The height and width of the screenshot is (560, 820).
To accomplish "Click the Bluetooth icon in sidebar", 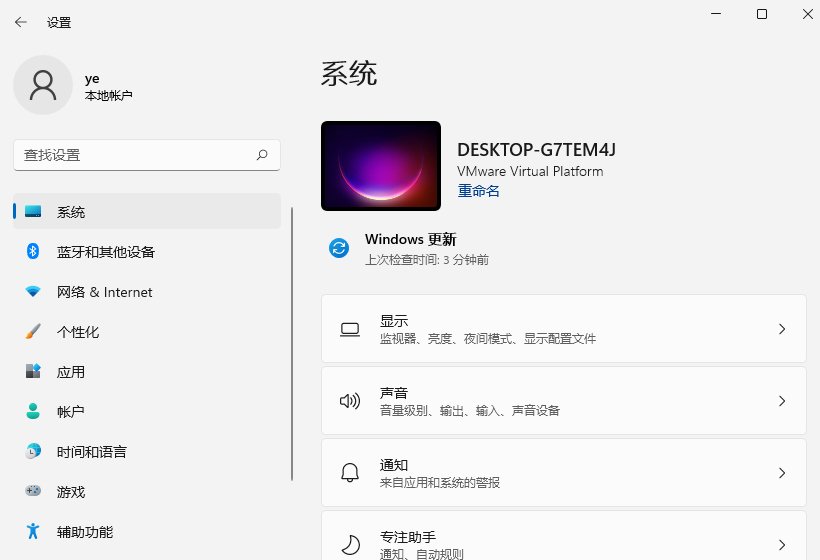I will pyautogui.click(x=33, y=252).
